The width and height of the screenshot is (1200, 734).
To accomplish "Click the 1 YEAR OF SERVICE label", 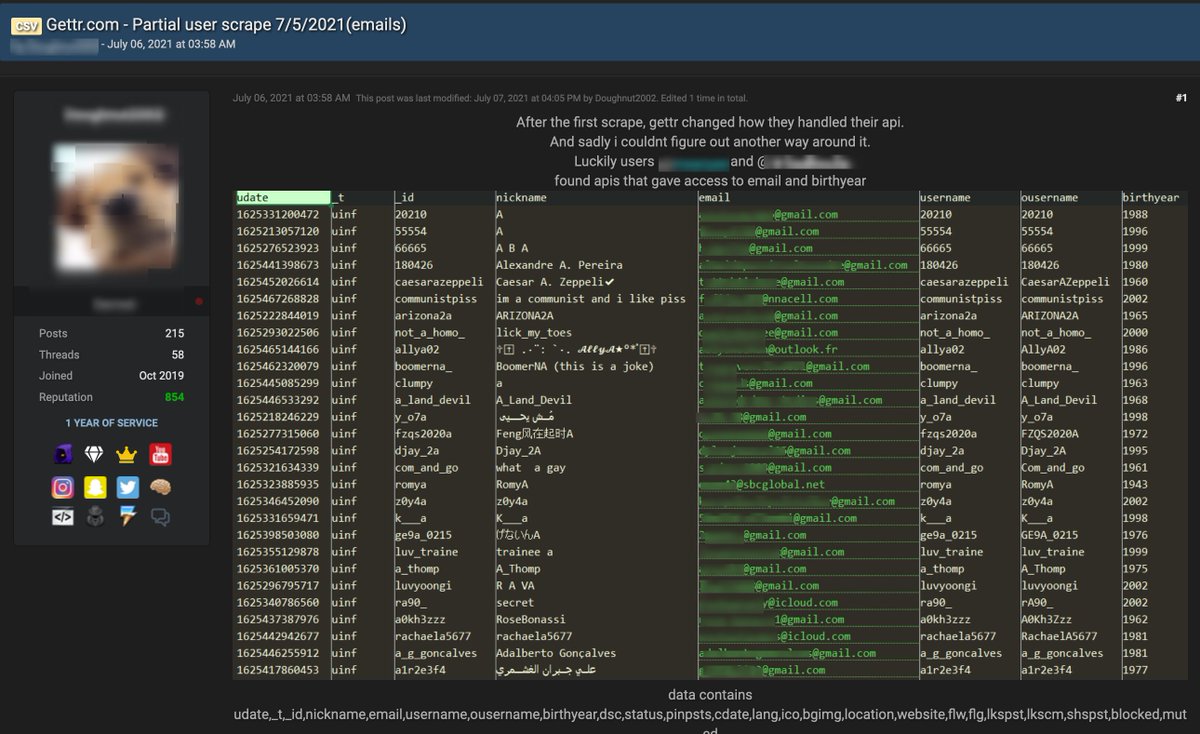I will click(111, 423).
